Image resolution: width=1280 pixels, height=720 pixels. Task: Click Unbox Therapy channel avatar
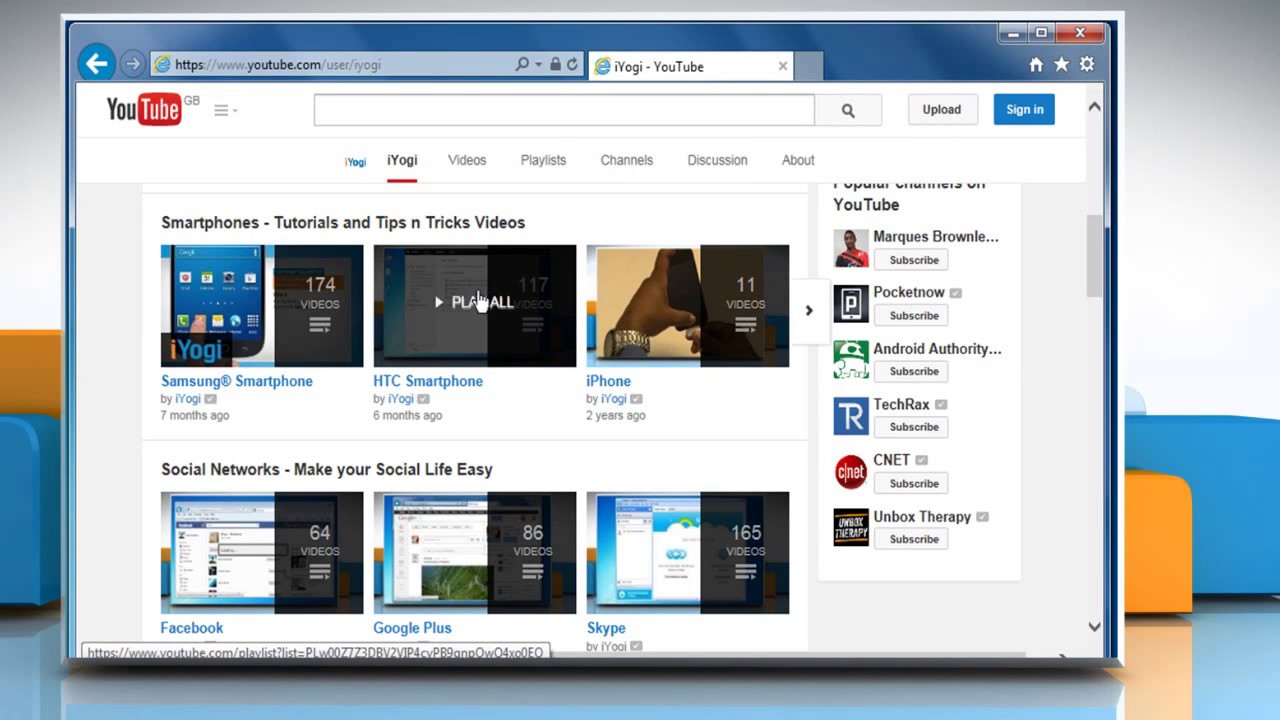click(x=851, y=528)
